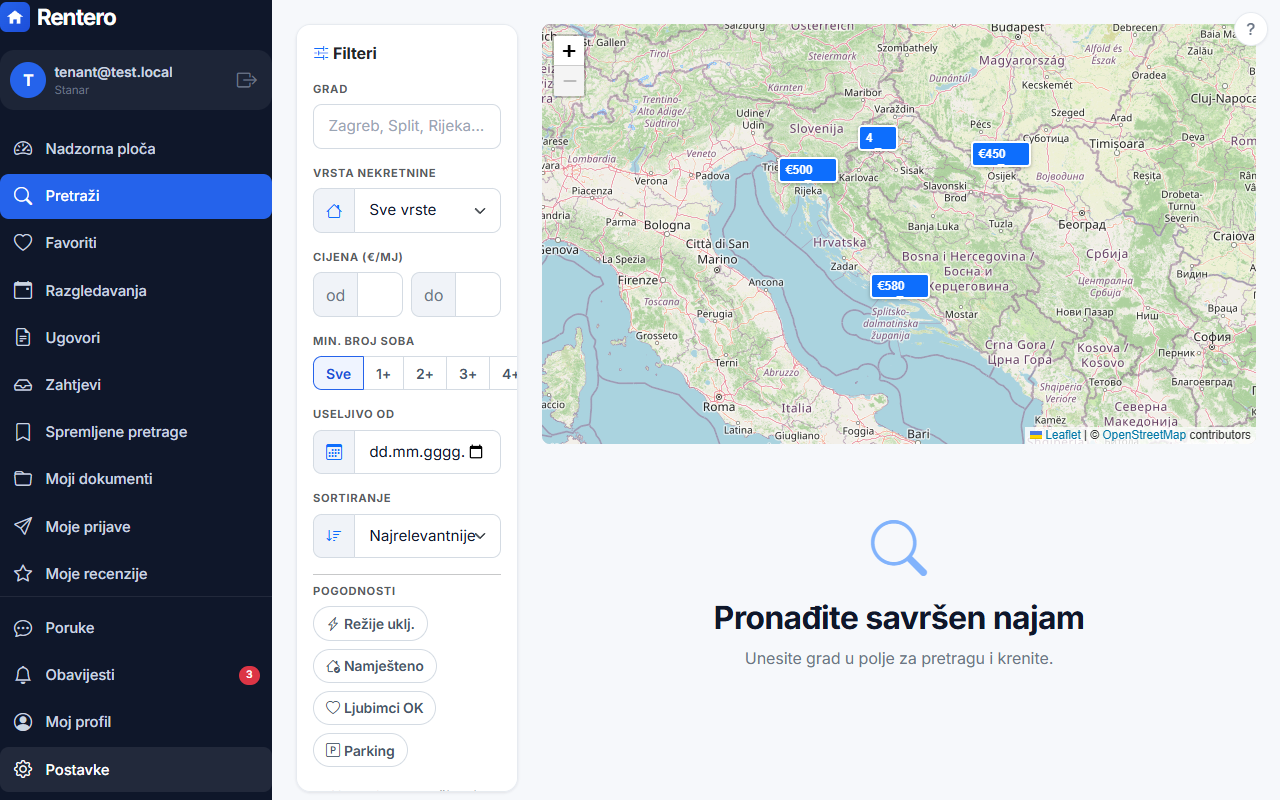Click the tenant@test.local account name

point(113,72)
